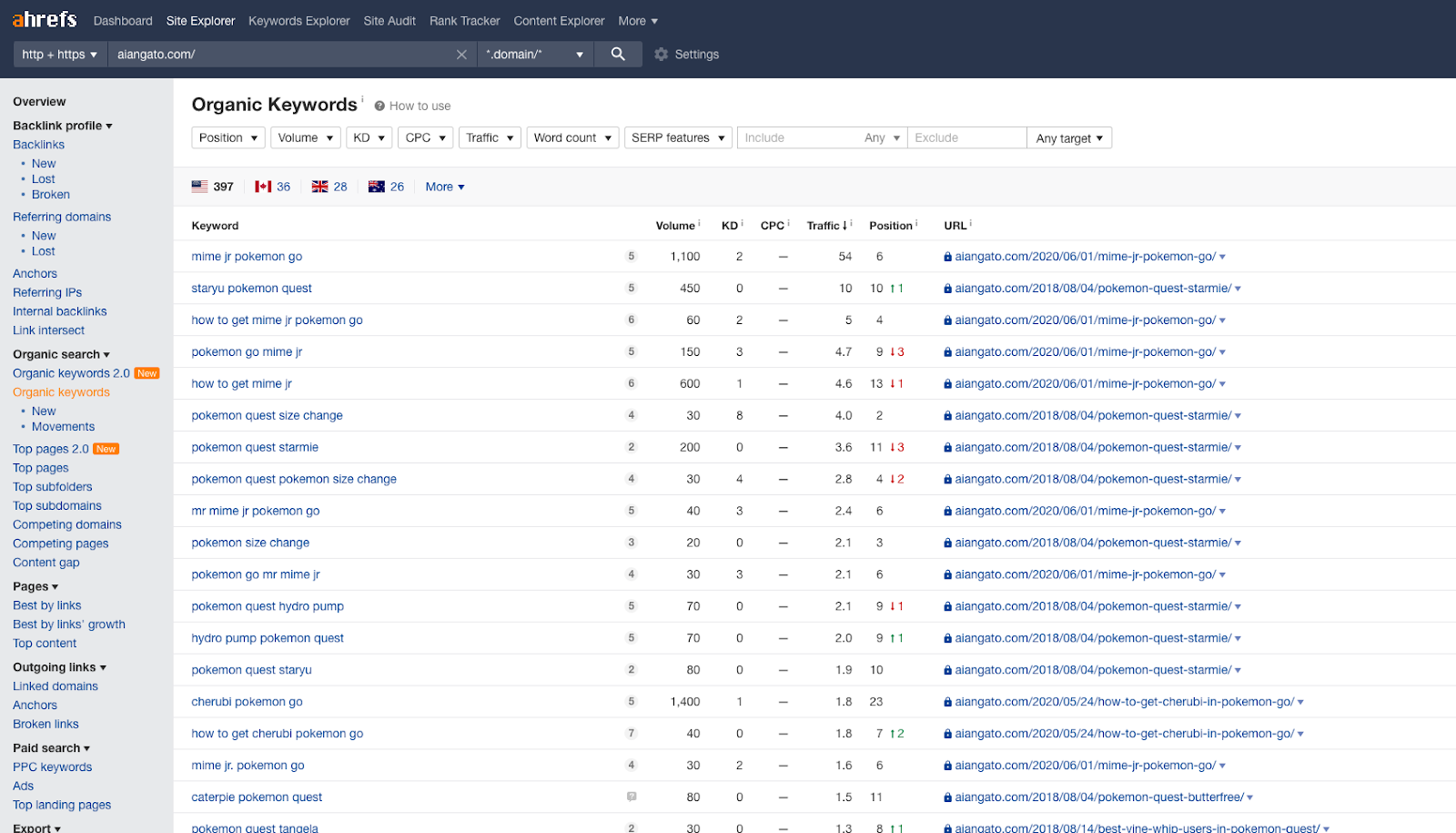Image resolution: width=1456 pixels, height=833 pixels.
Task: Open the Dashboard tab
Action: tap(123, 21)
